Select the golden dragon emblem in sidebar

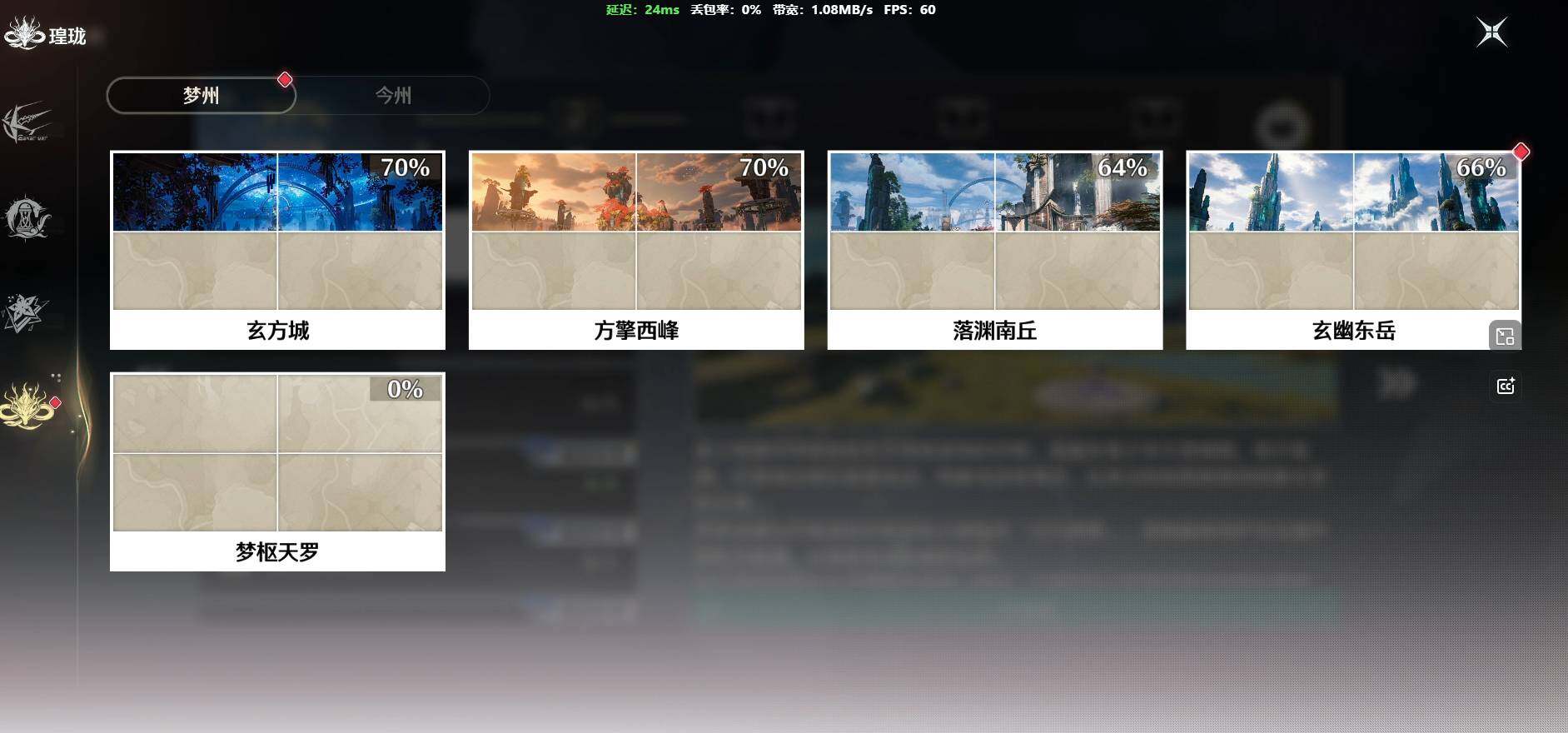[x=27, y=406]
